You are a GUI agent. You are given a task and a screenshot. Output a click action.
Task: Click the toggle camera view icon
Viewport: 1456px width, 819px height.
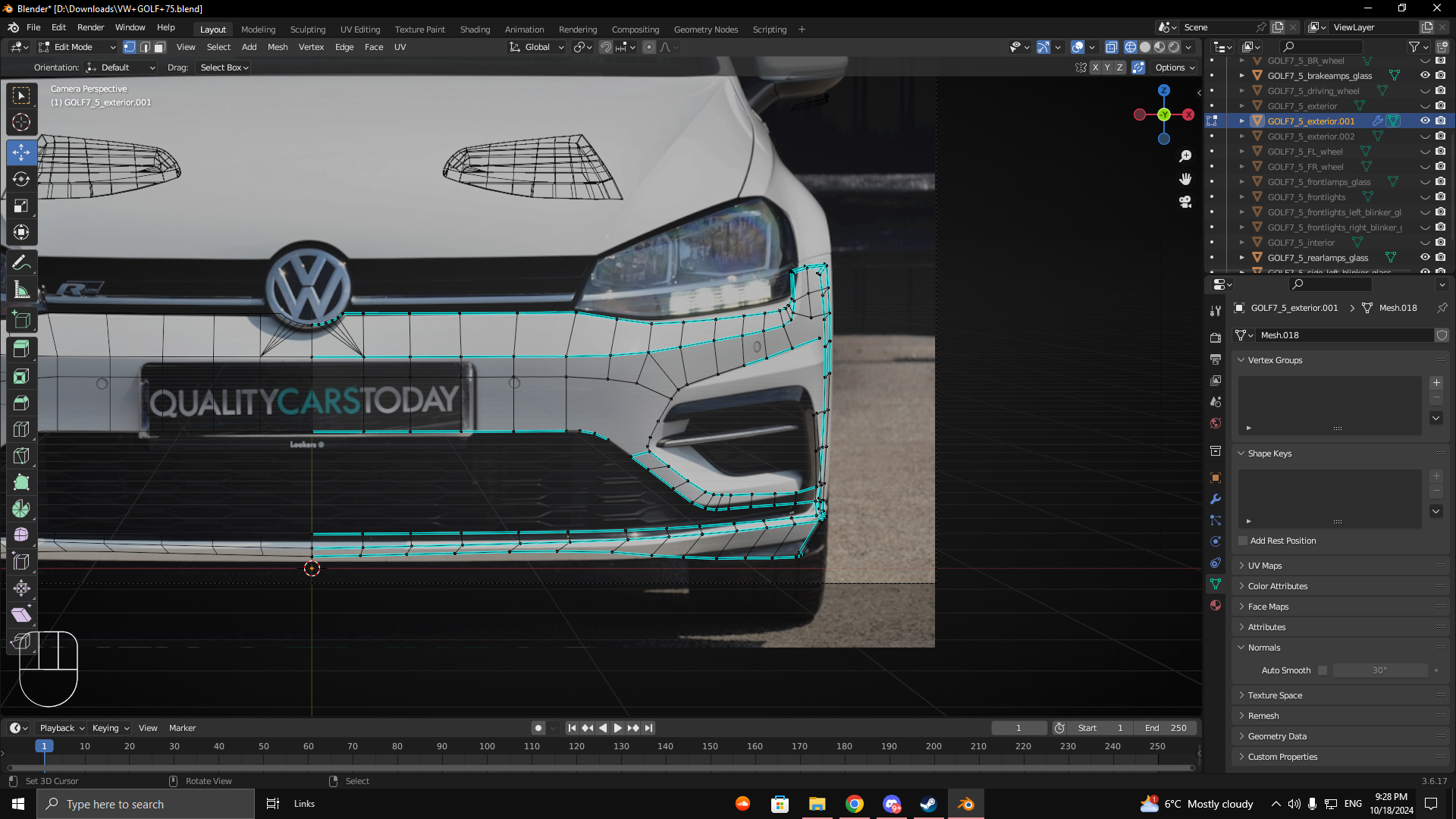(x=1185, y=202)
